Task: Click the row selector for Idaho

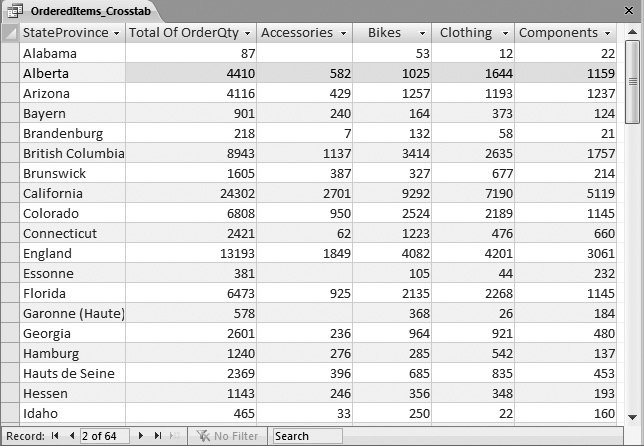Action: point(10,414)
